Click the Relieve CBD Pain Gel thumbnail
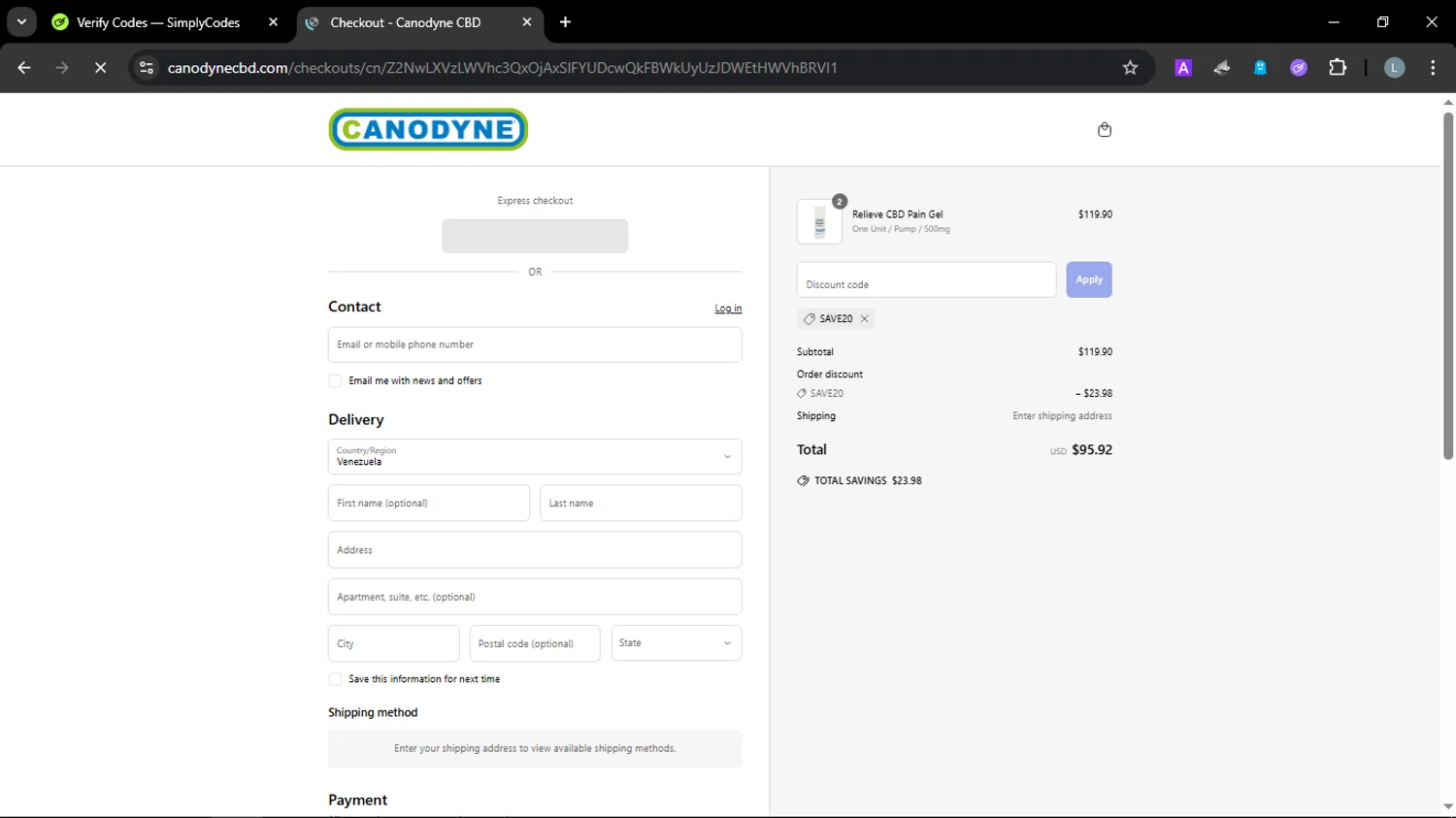 [x=819, y=222]
